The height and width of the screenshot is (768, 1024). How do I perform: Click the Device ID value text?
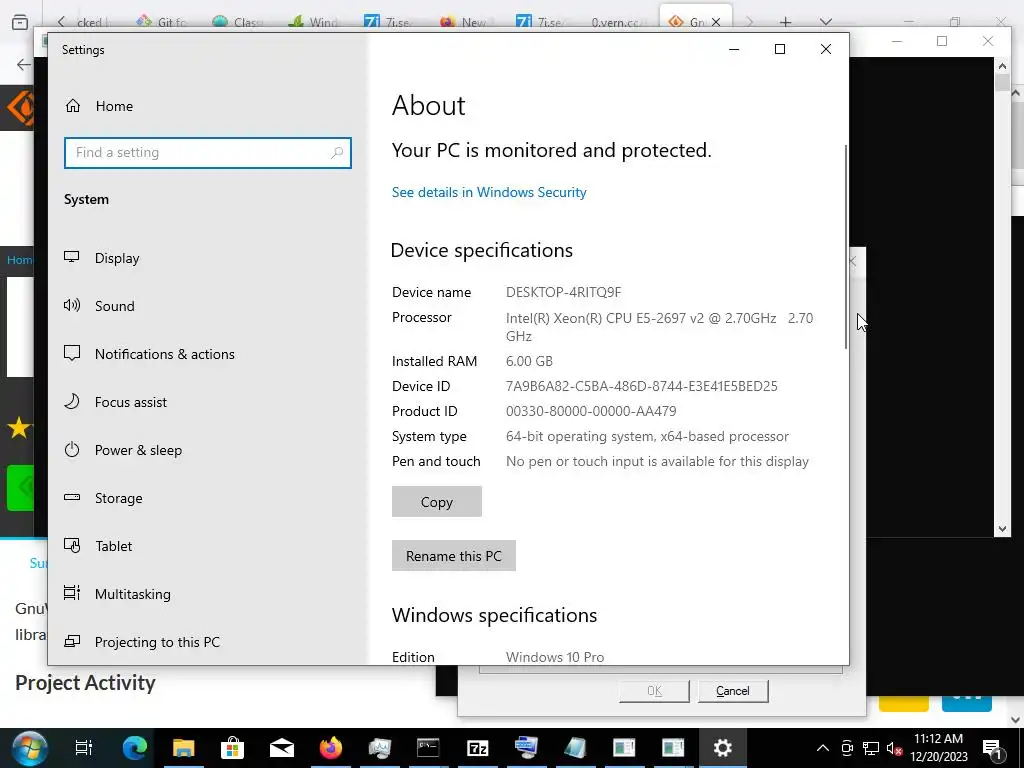pyautogui.click(x=641, y=387)
